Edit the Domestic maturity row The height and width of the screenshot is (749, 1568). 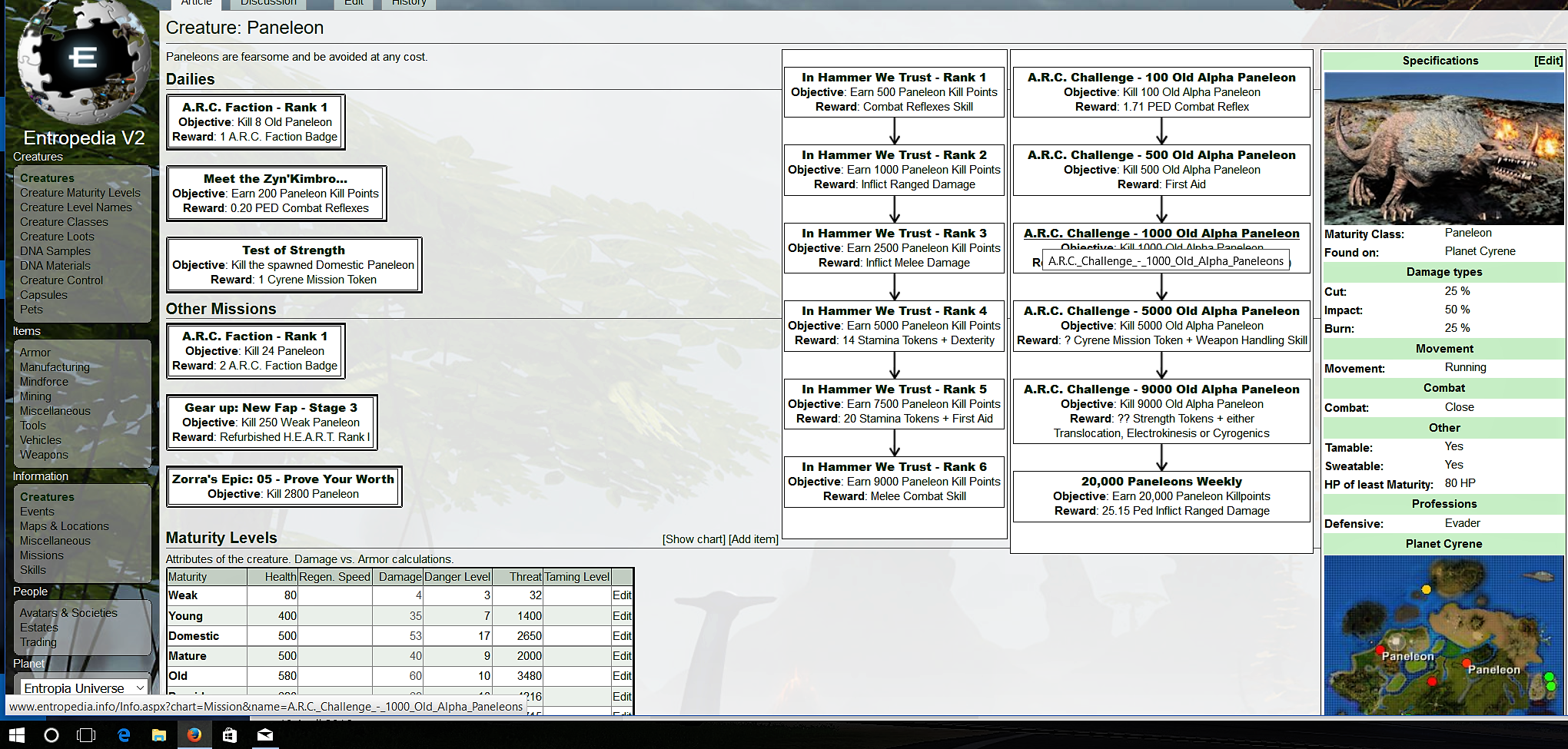pyautogui.click(x=622, y=636)
